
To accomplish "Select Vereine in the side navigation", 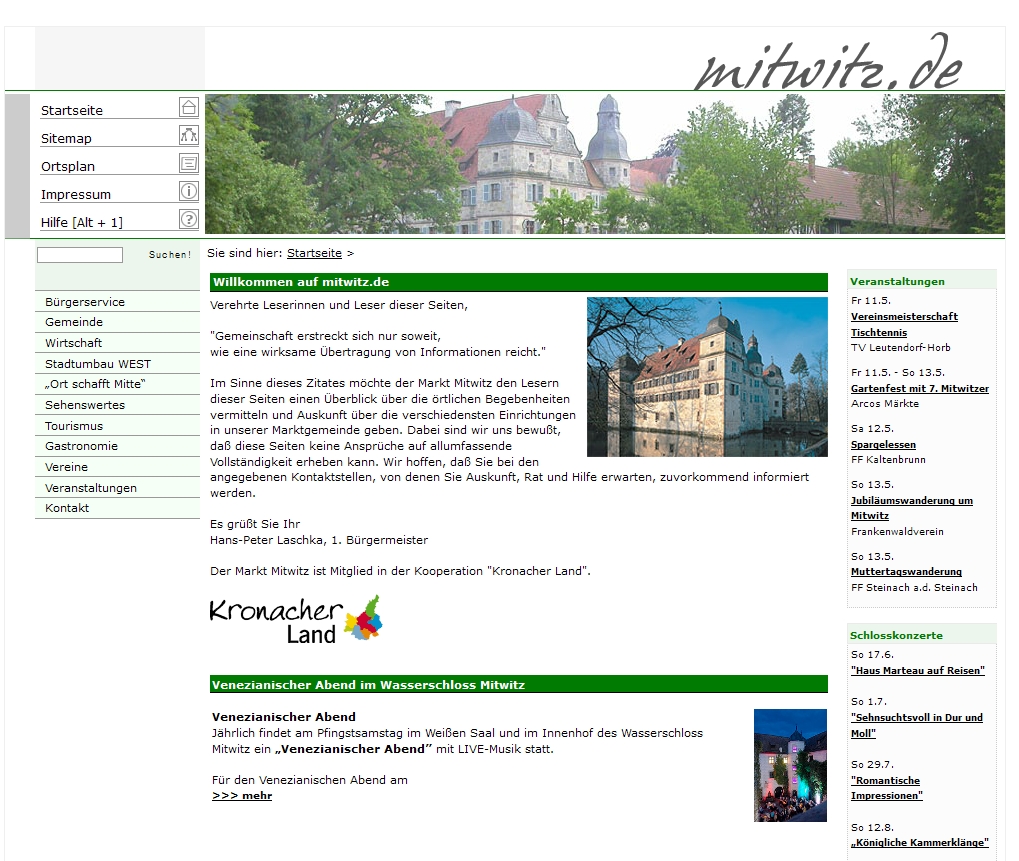I will click(118, 467).
